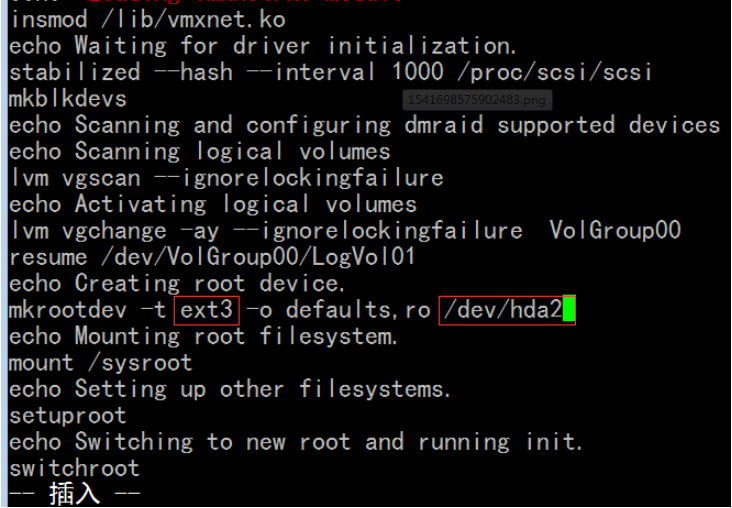Screen dimensions: 732x508
Task: Click the /proc/scsi/scsi path
Action: click(554, 73)
